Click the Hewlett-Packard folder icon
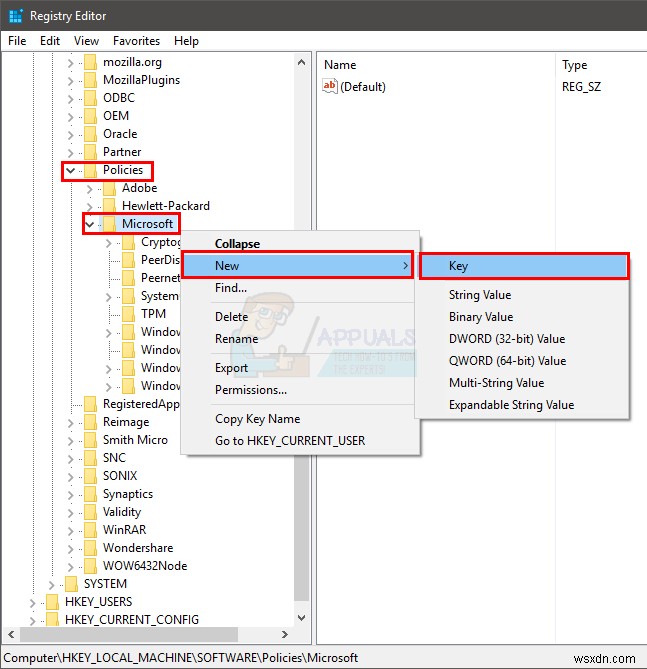Viewport: 647px width, 669px height. 109,206
